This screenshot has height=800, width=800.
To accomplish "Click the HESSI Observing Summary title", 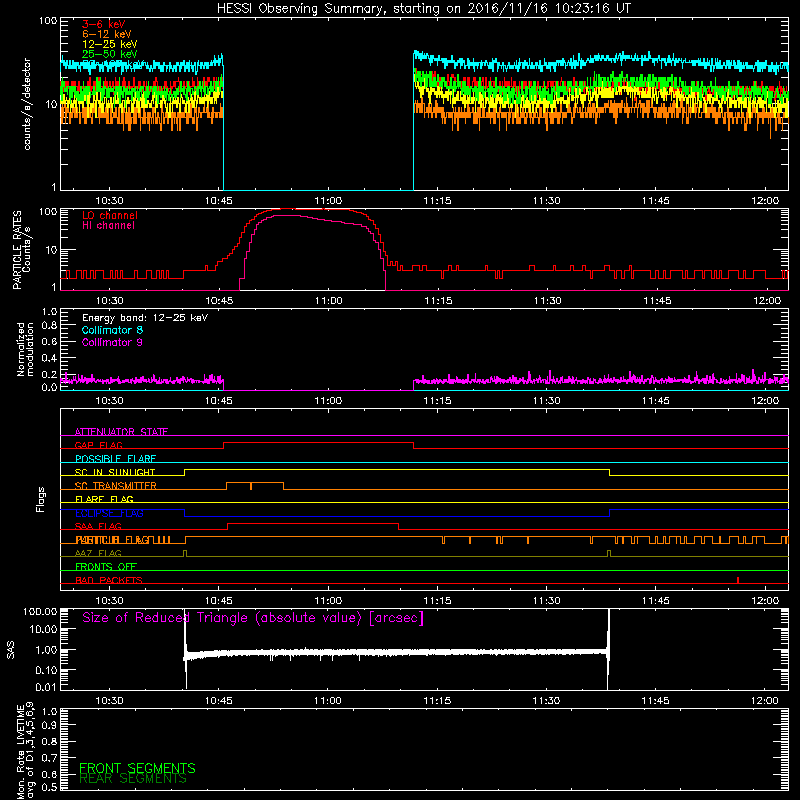I will [424, 9].
